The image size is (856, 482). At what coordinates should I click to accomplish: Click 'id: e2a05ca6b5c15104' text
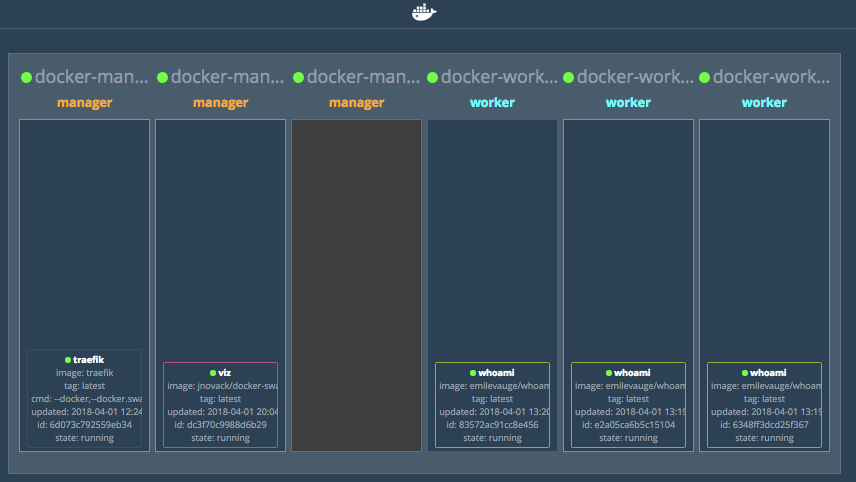tap(628, 425)
